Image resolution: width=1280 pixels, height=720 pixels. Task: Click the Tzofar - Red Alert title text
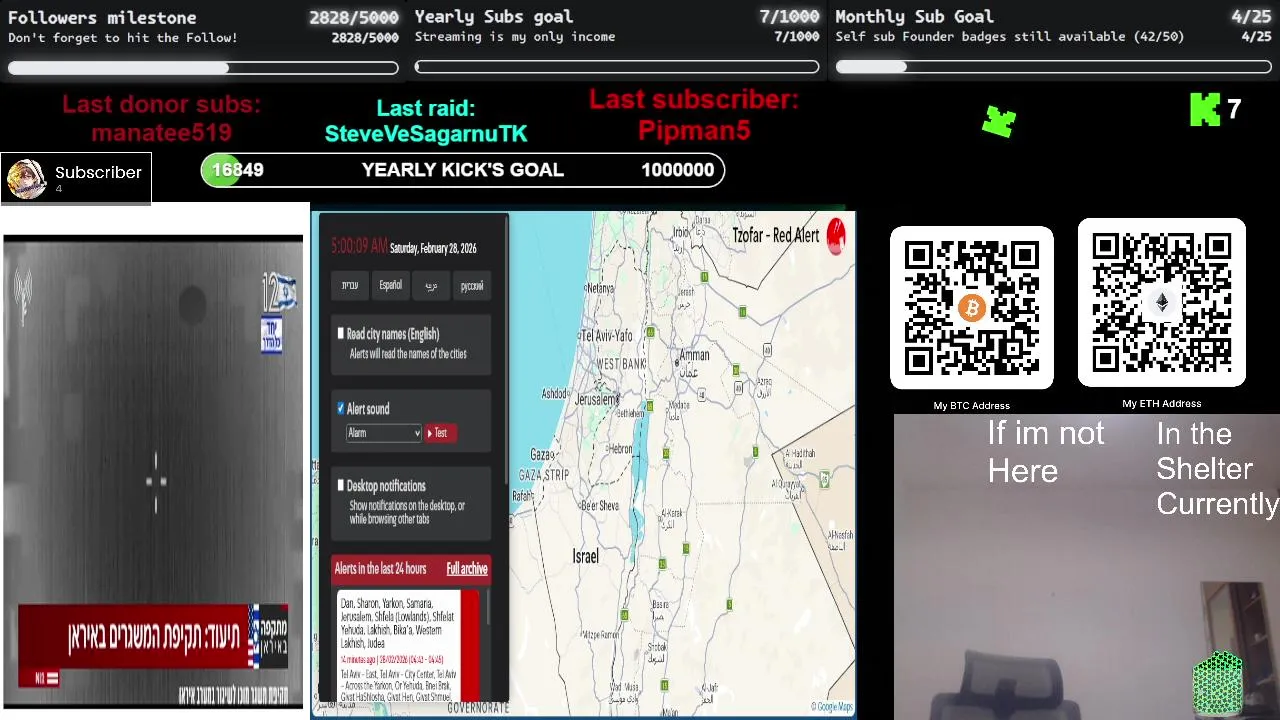776,236
